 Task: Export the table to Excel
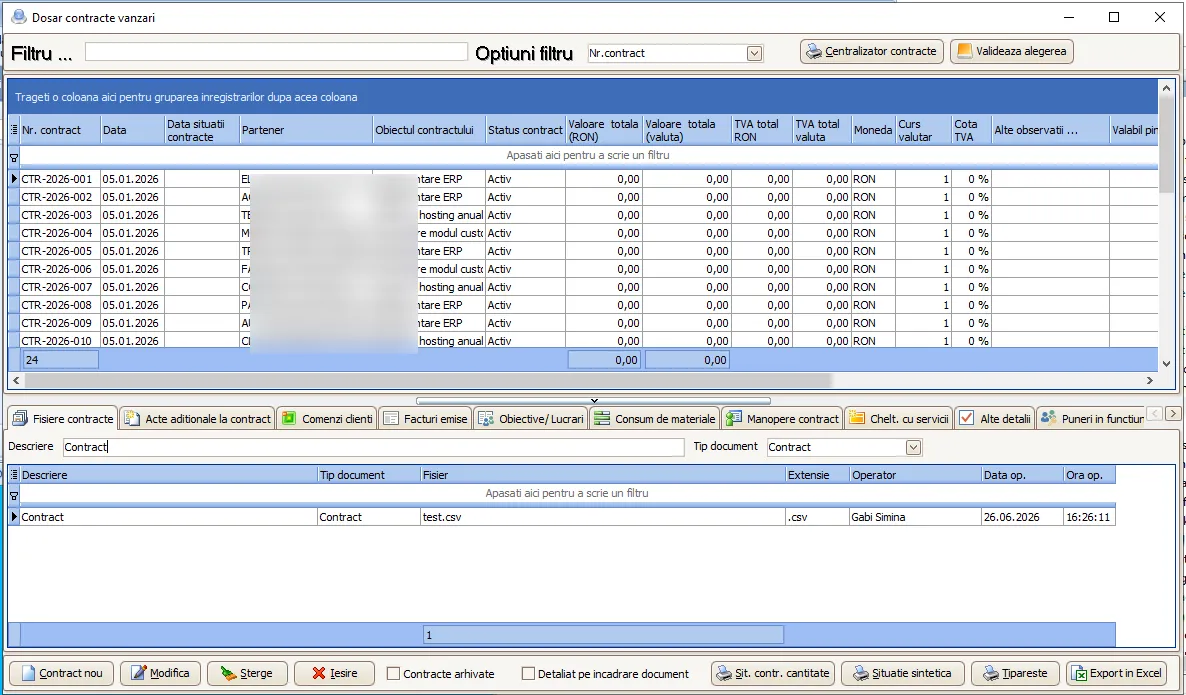1116,673
